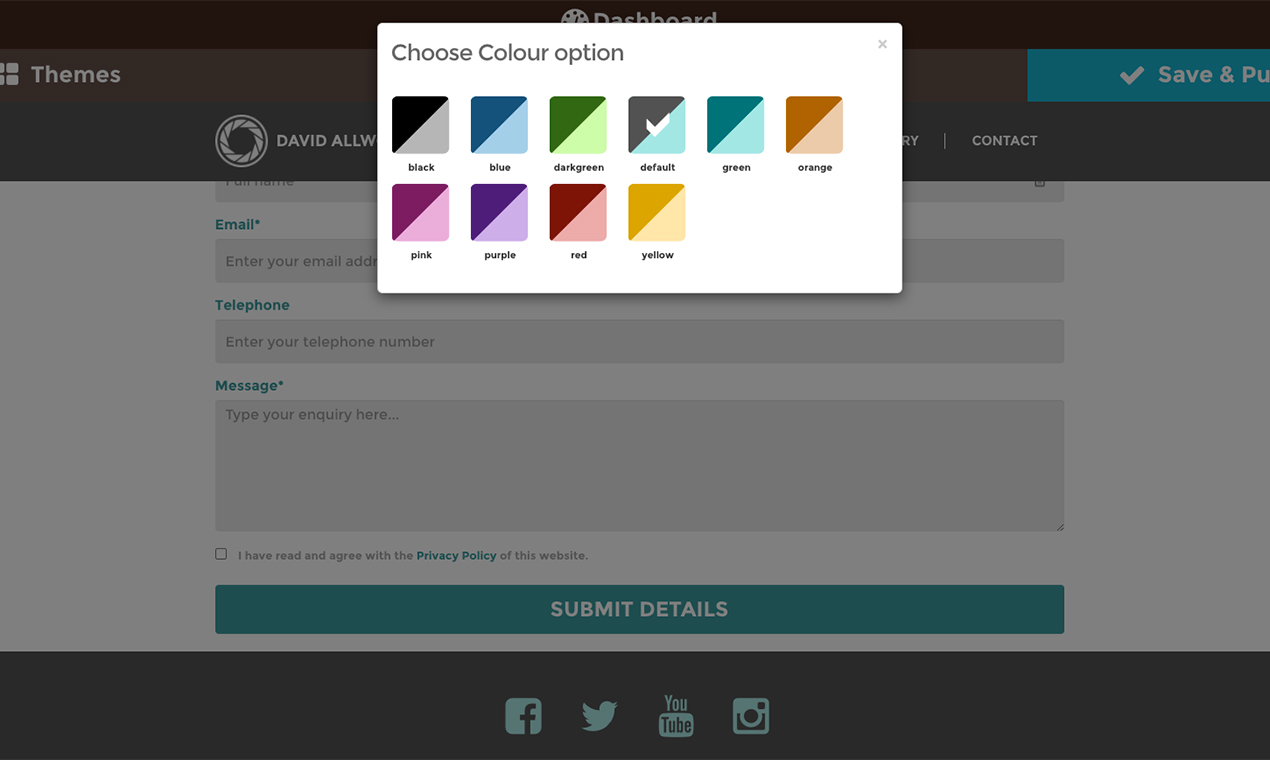Click the camera shutter logo icon
The height and width of the screenshot is (760, 1270).
coord(241,141)
